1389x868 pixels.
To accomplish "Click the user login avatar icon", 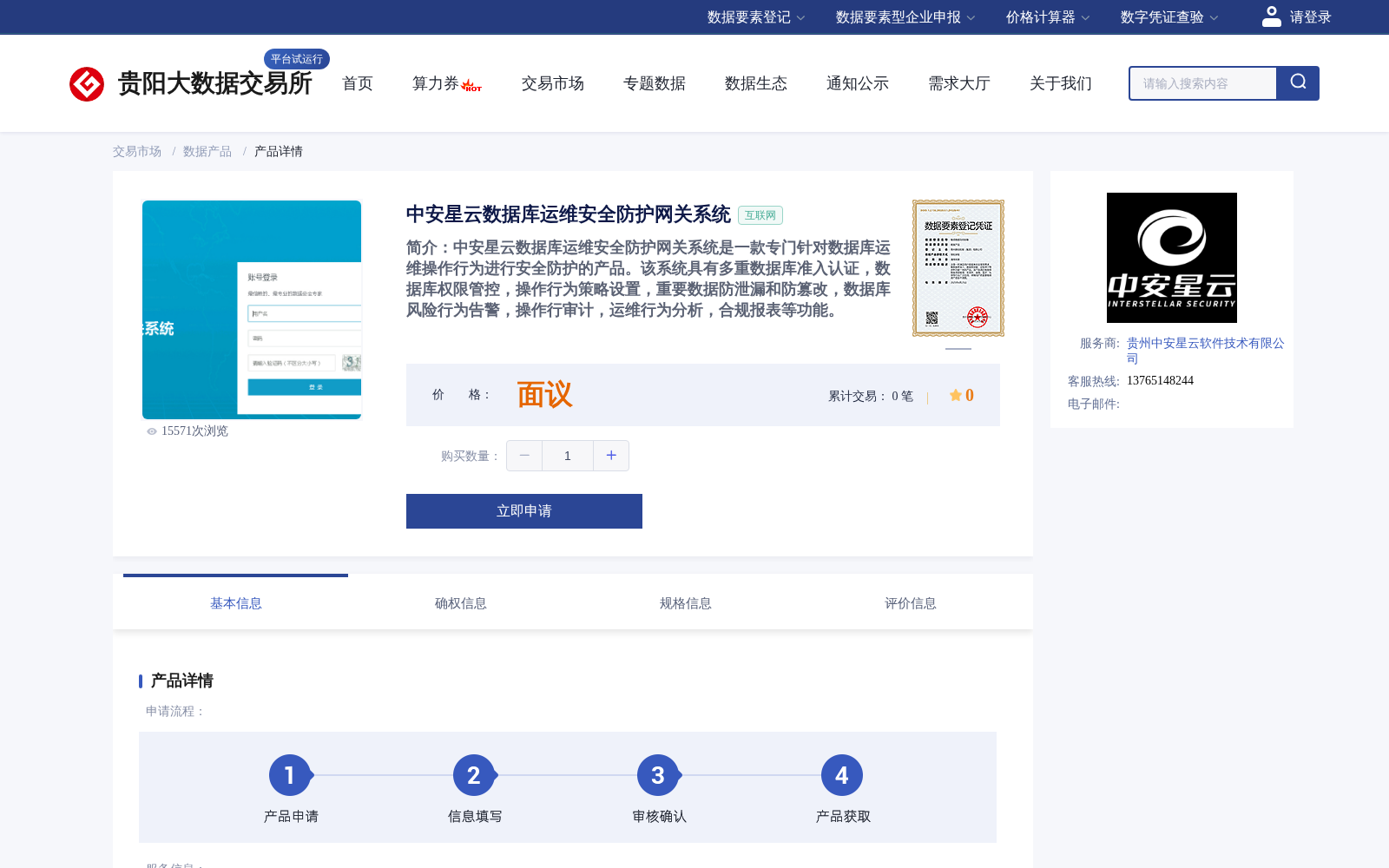I will pyautogui.click(x=1272, y=16).
